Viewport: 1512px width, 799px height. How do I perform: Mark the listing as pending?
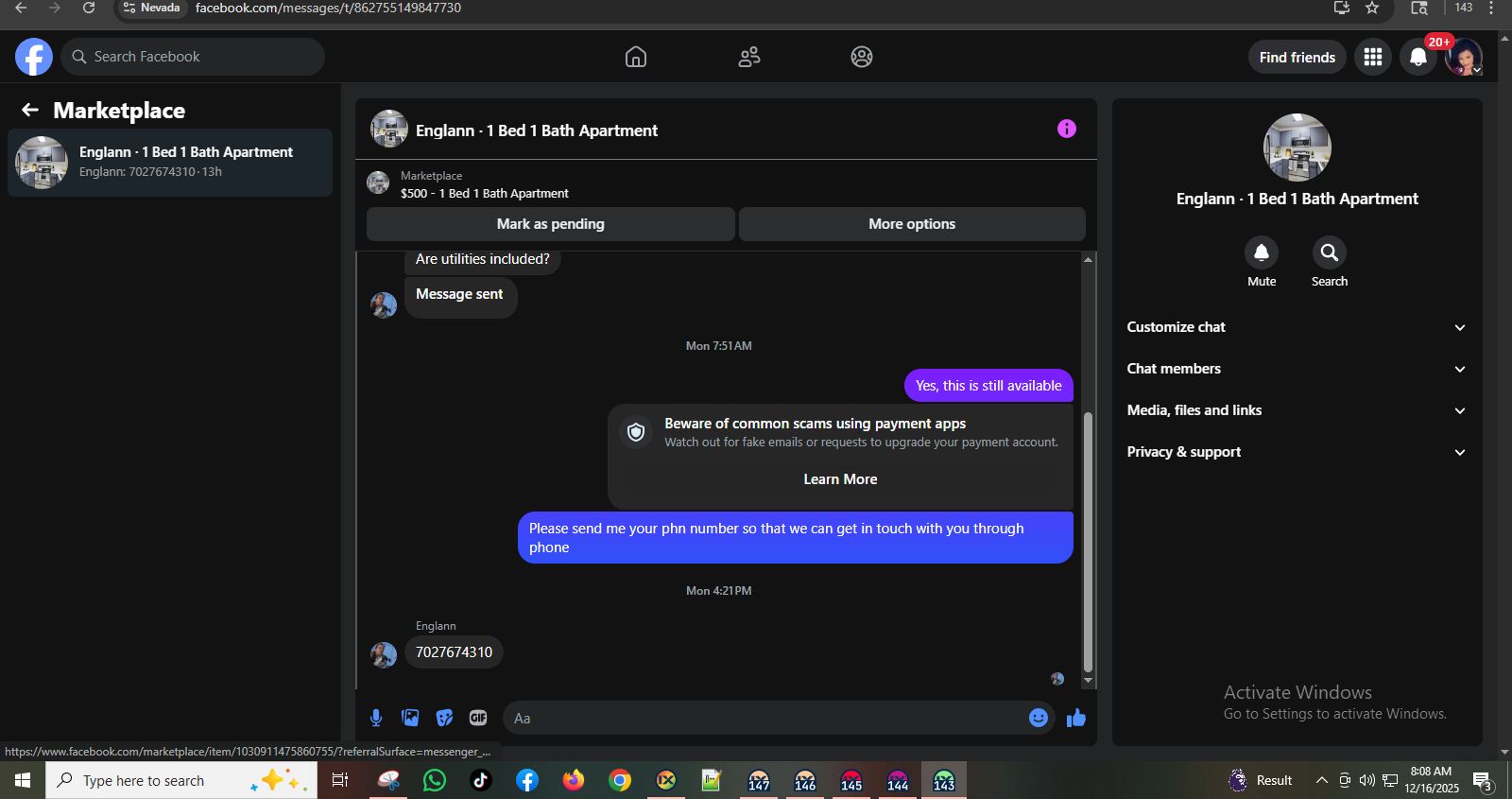[x=551, y=224]
